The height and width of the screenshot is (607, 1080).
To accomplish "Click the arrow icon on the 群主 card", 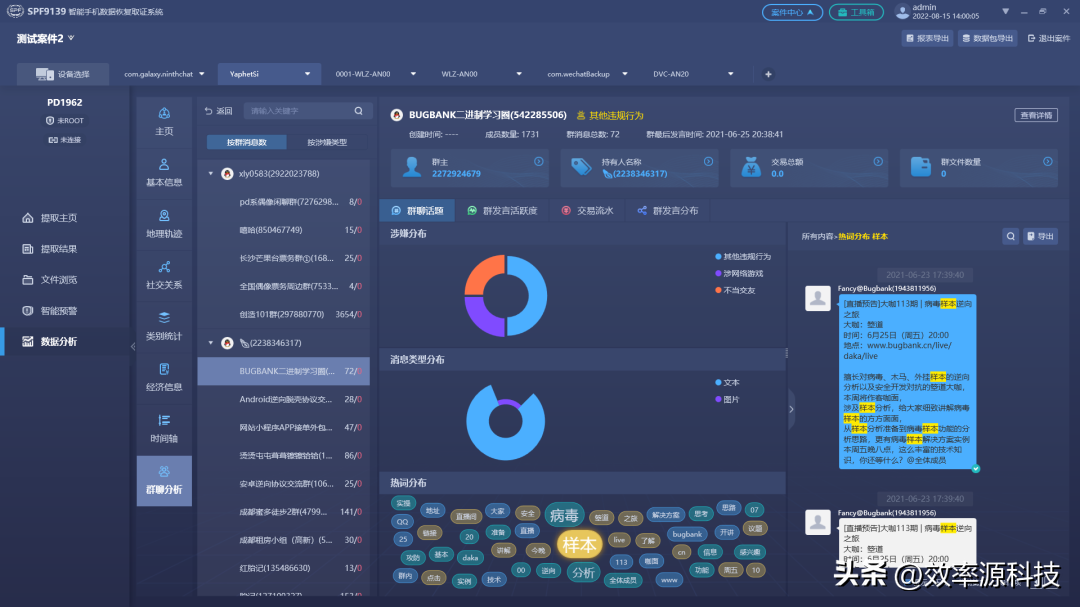I will (539, 161).
